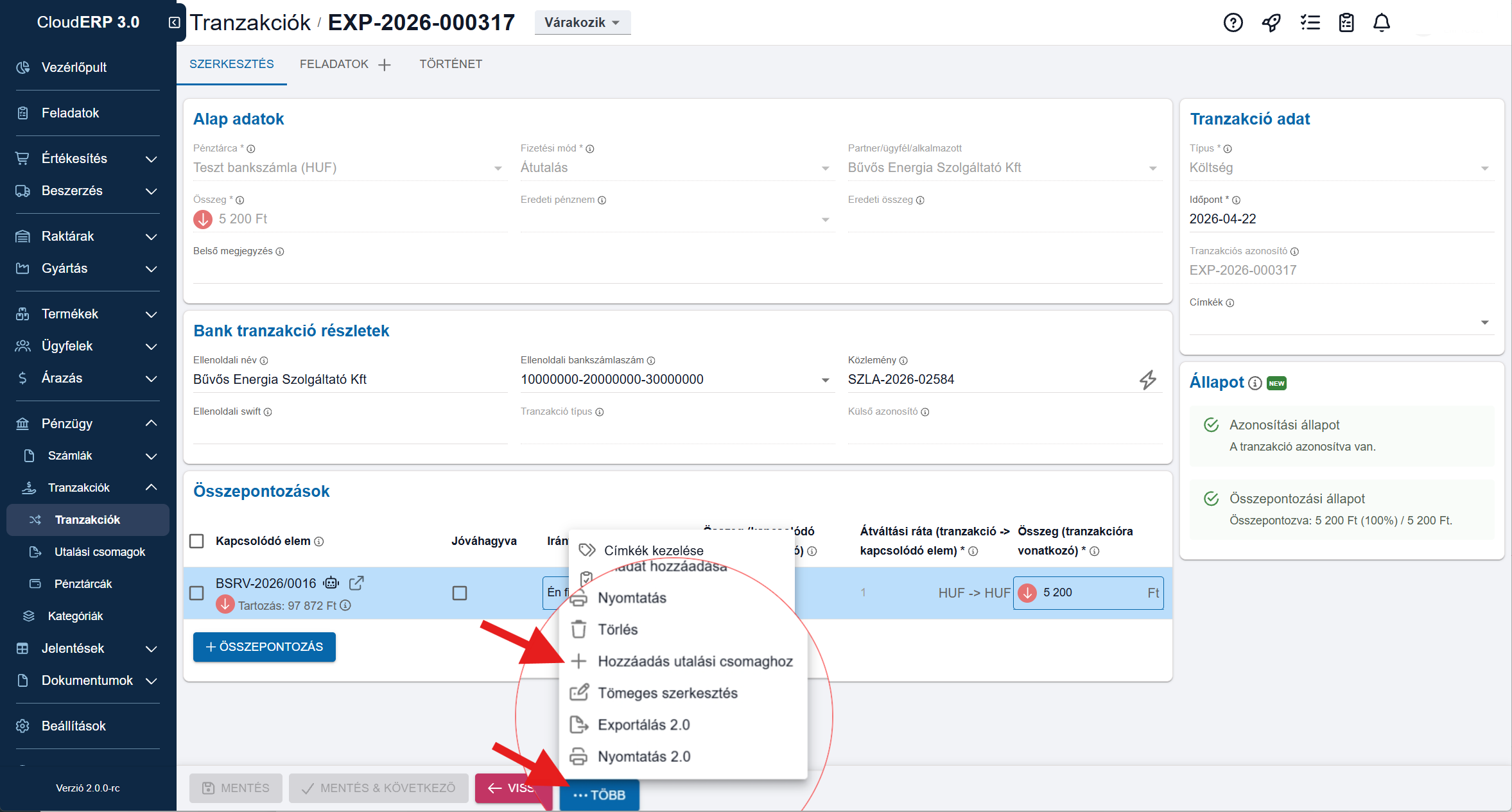Open the Címkék dropdown arrow
1512x812 pixels.
point(1484,322)
